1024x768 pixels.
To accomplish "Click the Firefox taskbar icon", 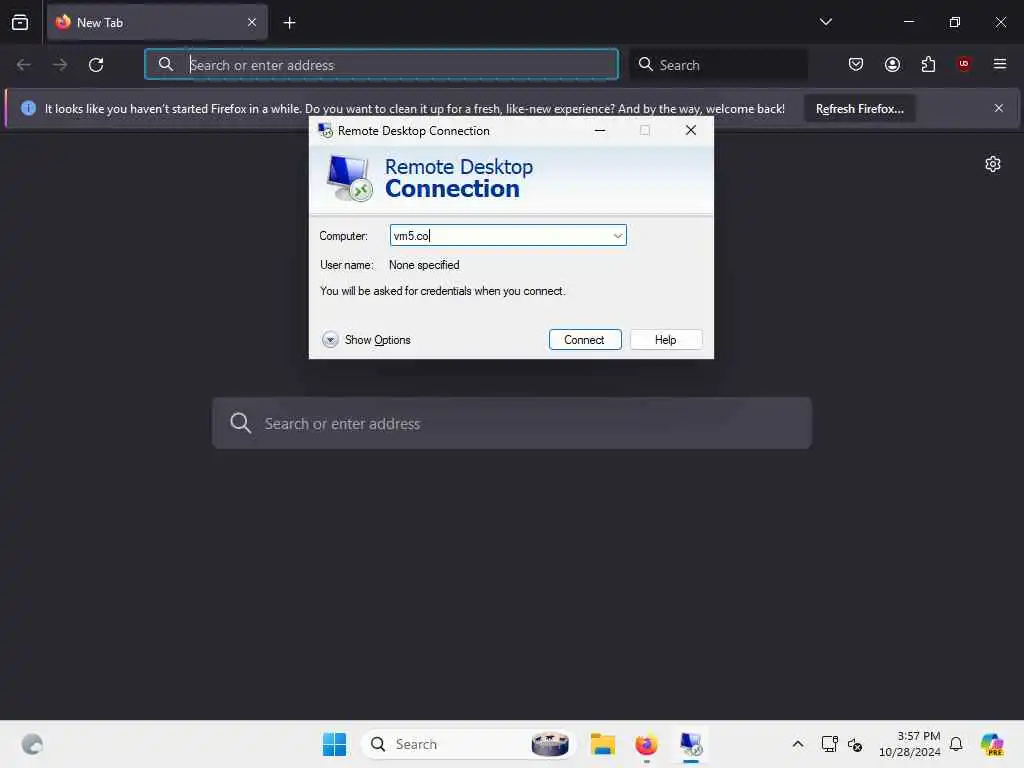I will click(646, 744).
